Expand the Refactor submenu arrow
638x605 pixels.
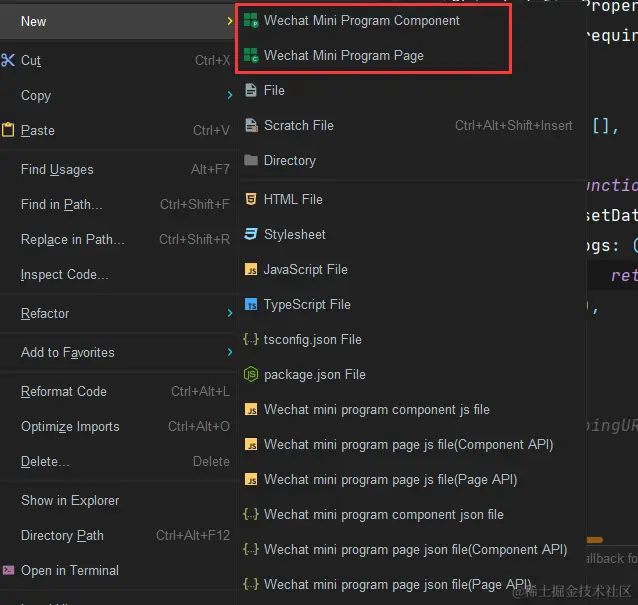230,313
